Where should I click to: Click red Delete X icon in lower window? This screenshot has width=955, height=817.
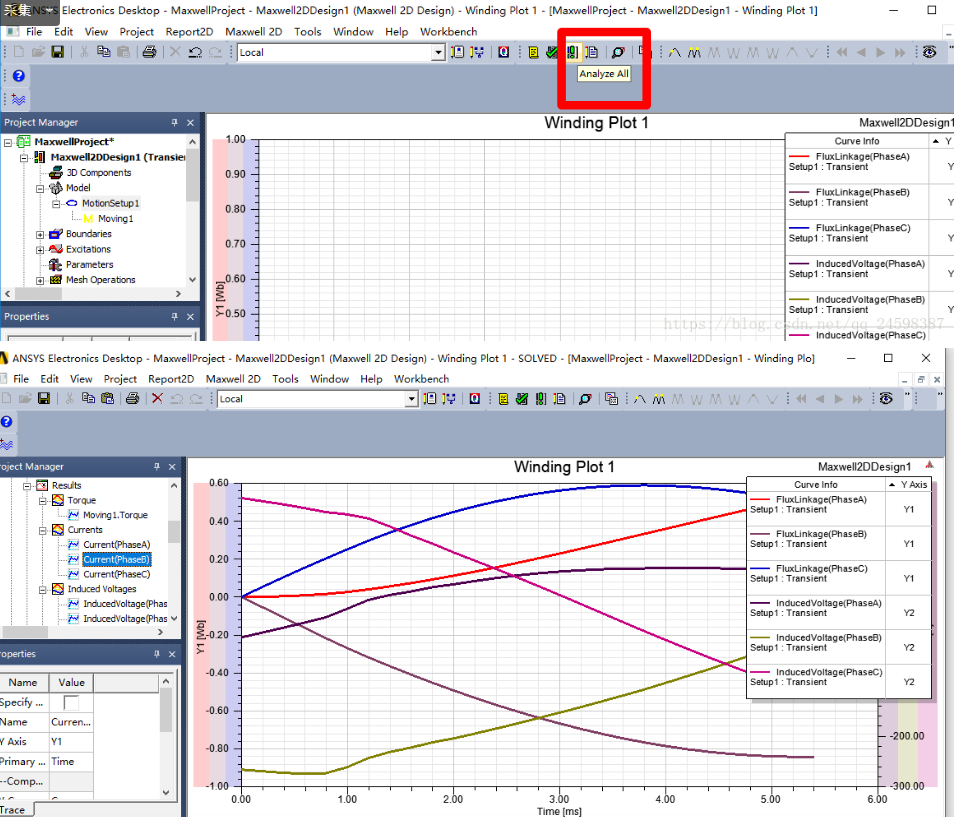[157, 398]
